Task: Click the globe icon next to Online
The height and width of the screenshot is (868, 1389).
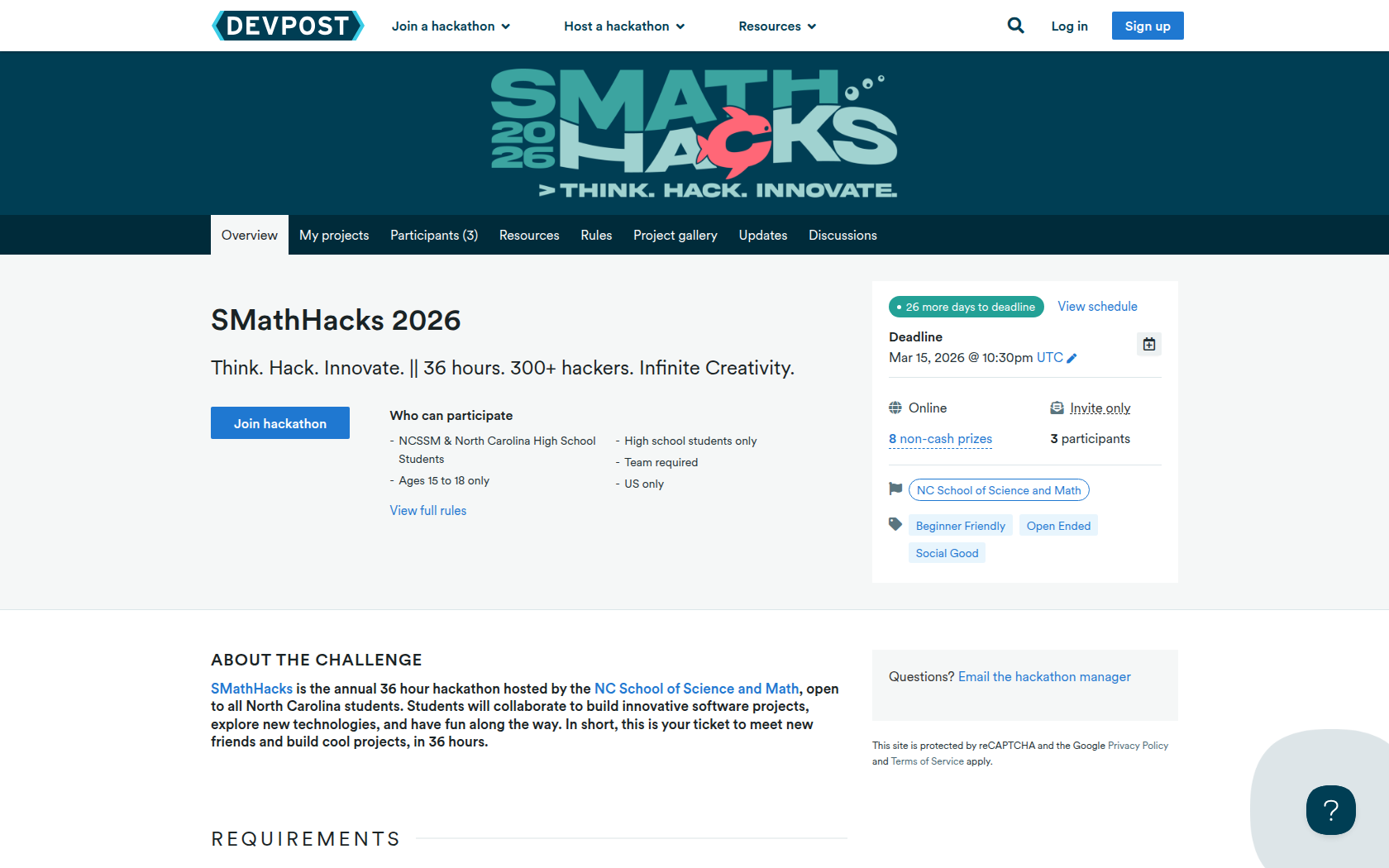Action: (895, 408)
